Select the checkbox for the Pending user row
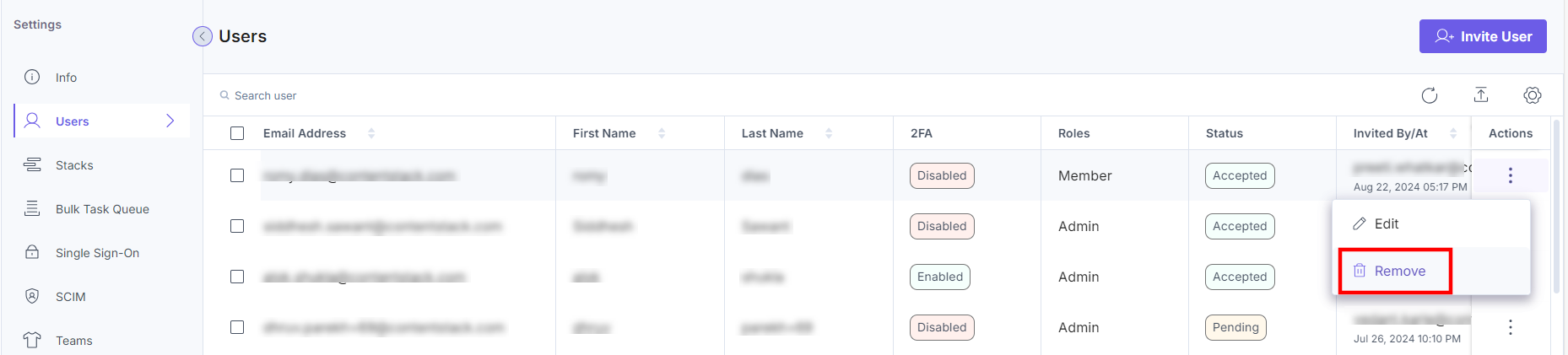The width and height of the screenshot is (1568, 355). pyautogui.click(x=237, y=327)
